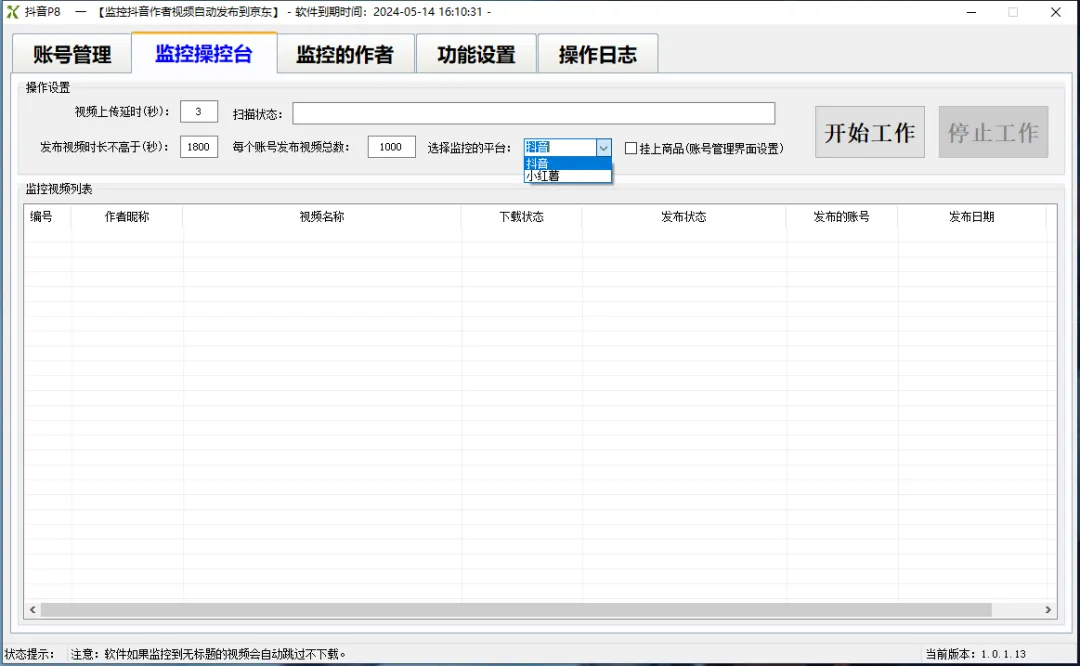
Task: Open the 功能设置 tab
Action: pos(476,54)
